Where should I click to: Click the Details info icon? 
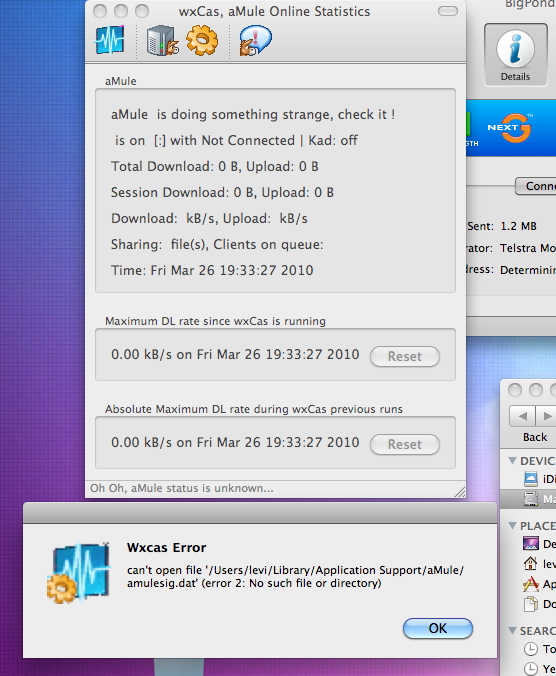515,49
